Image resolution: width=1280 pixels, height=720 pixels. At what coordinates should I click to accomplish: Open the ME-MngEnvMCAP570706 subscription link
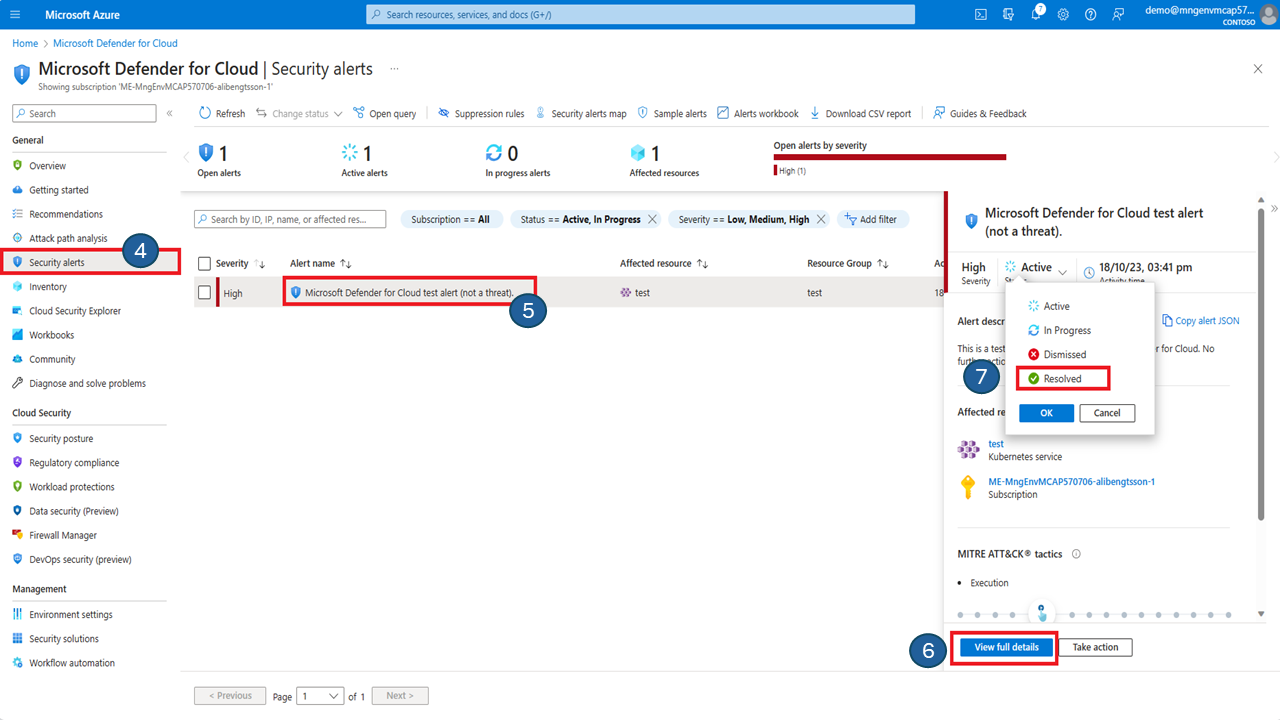coord(1072,482)
